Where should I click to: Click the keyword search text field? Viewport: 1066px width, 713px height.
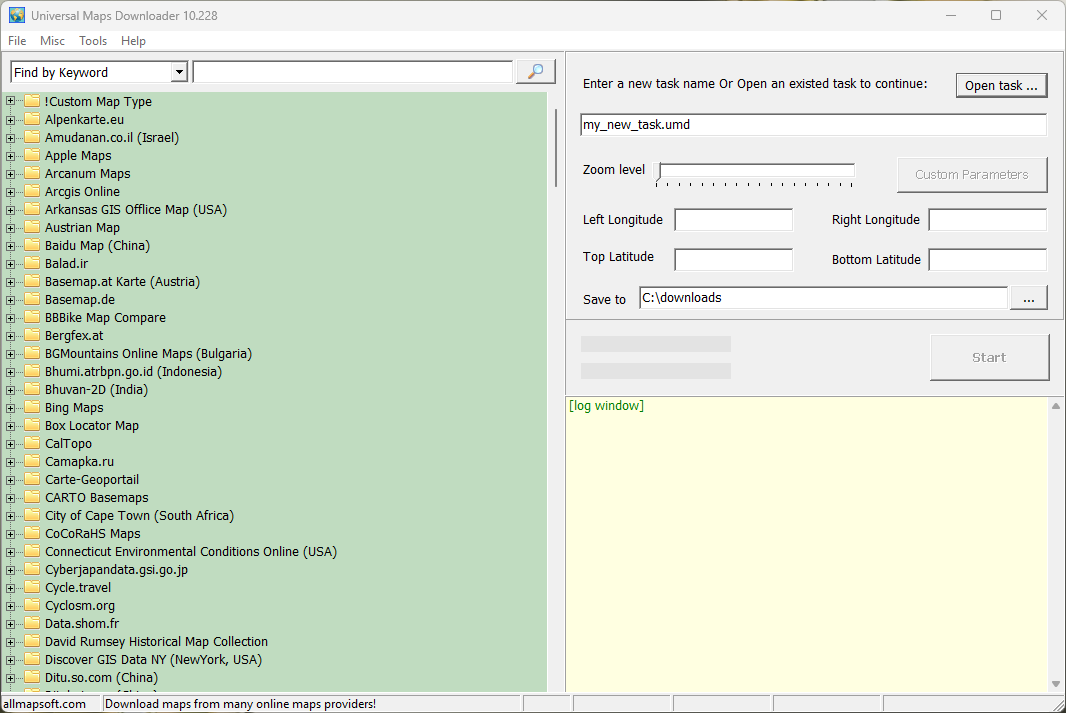(x=353, y=72)
